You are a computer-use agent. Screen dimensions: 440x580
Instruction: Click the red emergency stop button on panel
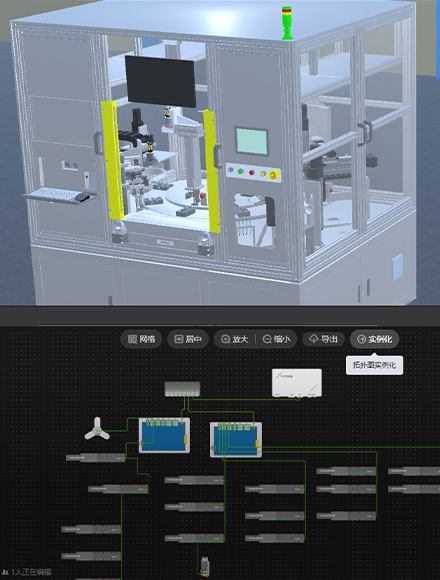[x=274, y=175]
